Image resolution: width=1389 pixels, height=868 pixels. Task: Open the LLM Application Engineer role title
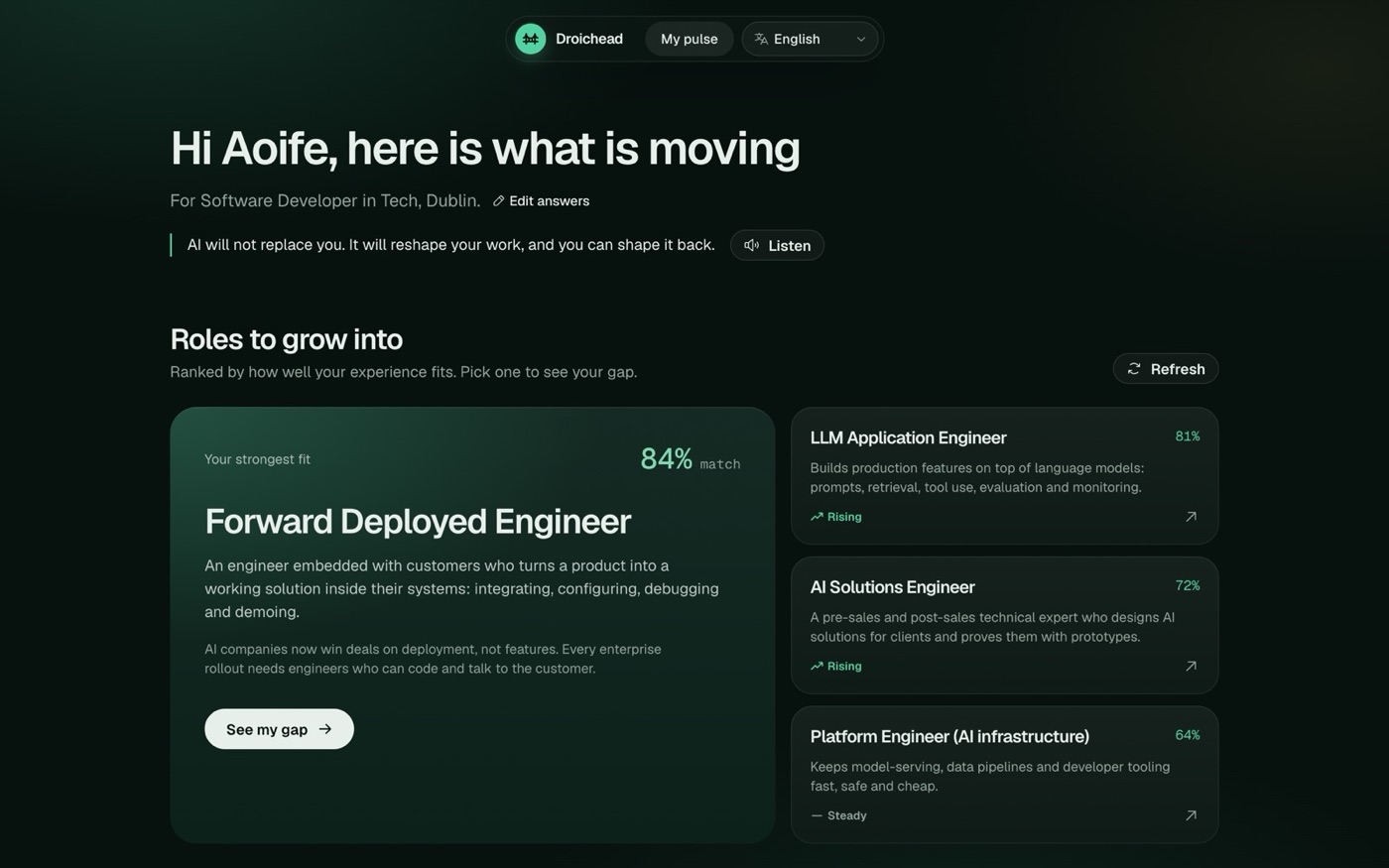pyautogui.click(x=908, y=437)
